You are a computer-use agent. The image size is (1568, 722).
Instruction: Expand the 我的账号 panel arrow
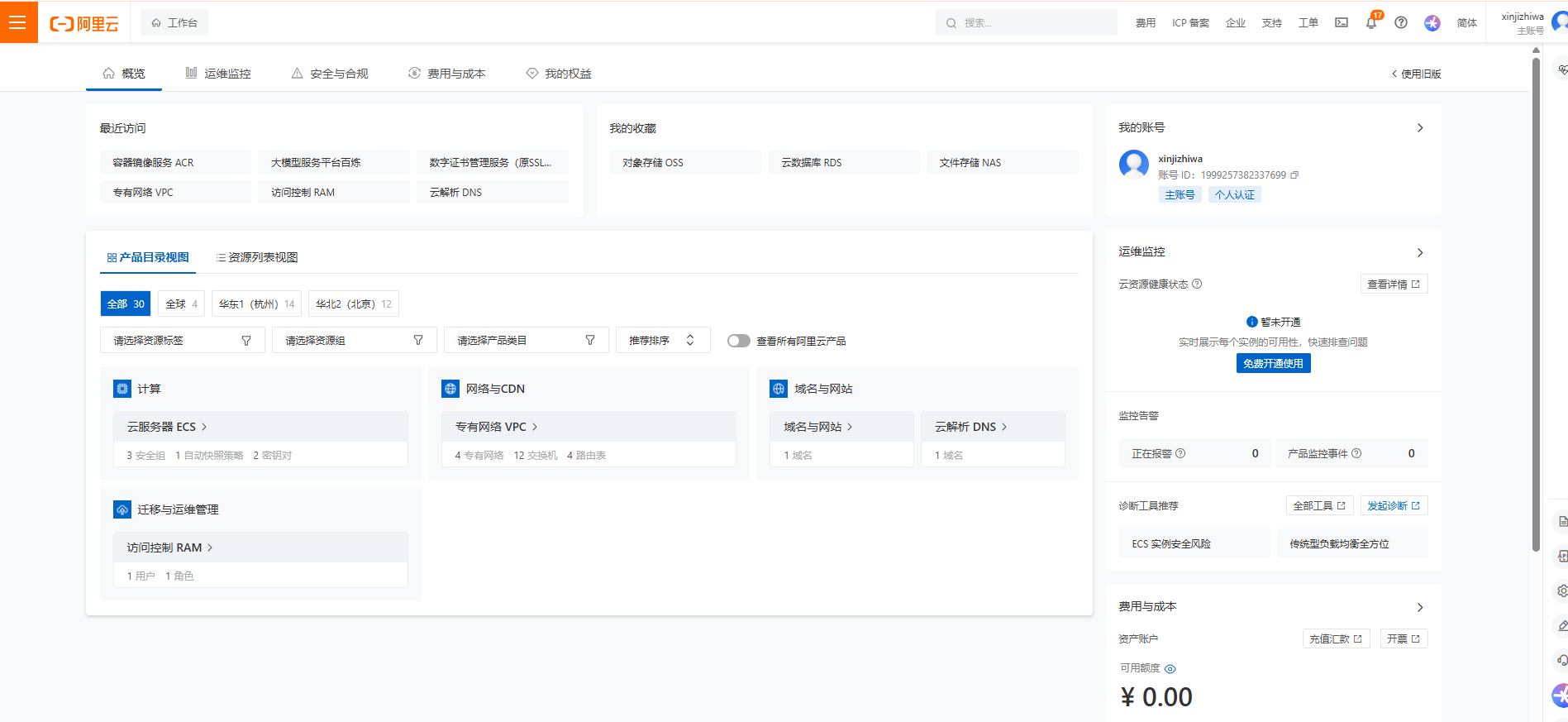click(1420, 128)
